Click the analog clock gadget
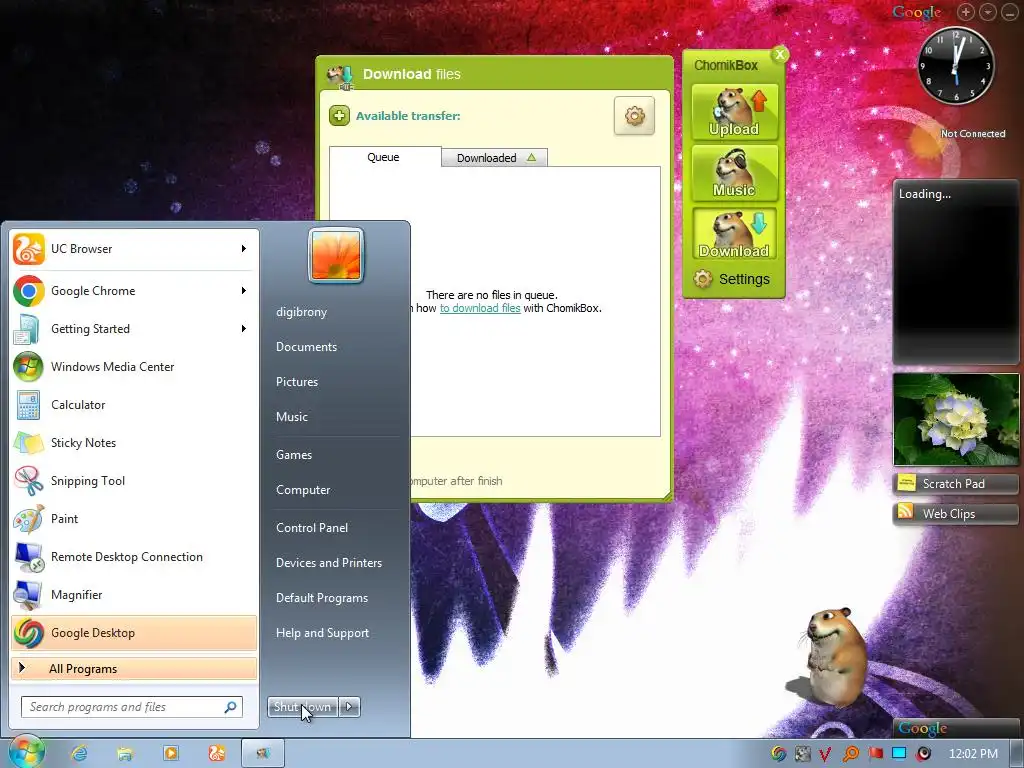Viewport: 1024px width, 768px height. (956, 65)
